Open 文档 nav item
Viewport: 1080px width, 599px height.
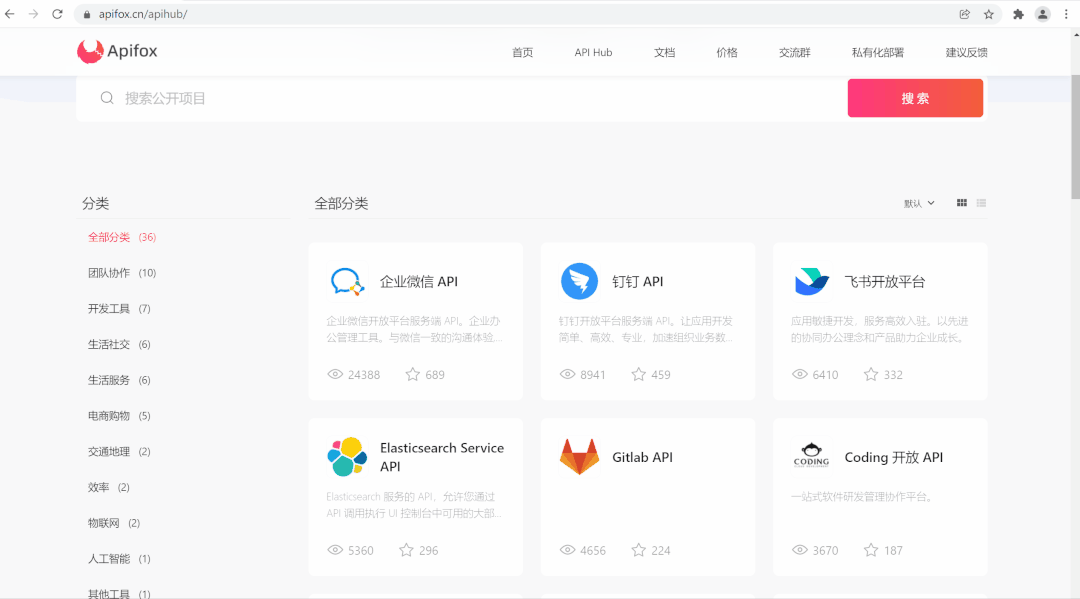tap(664, 52)
